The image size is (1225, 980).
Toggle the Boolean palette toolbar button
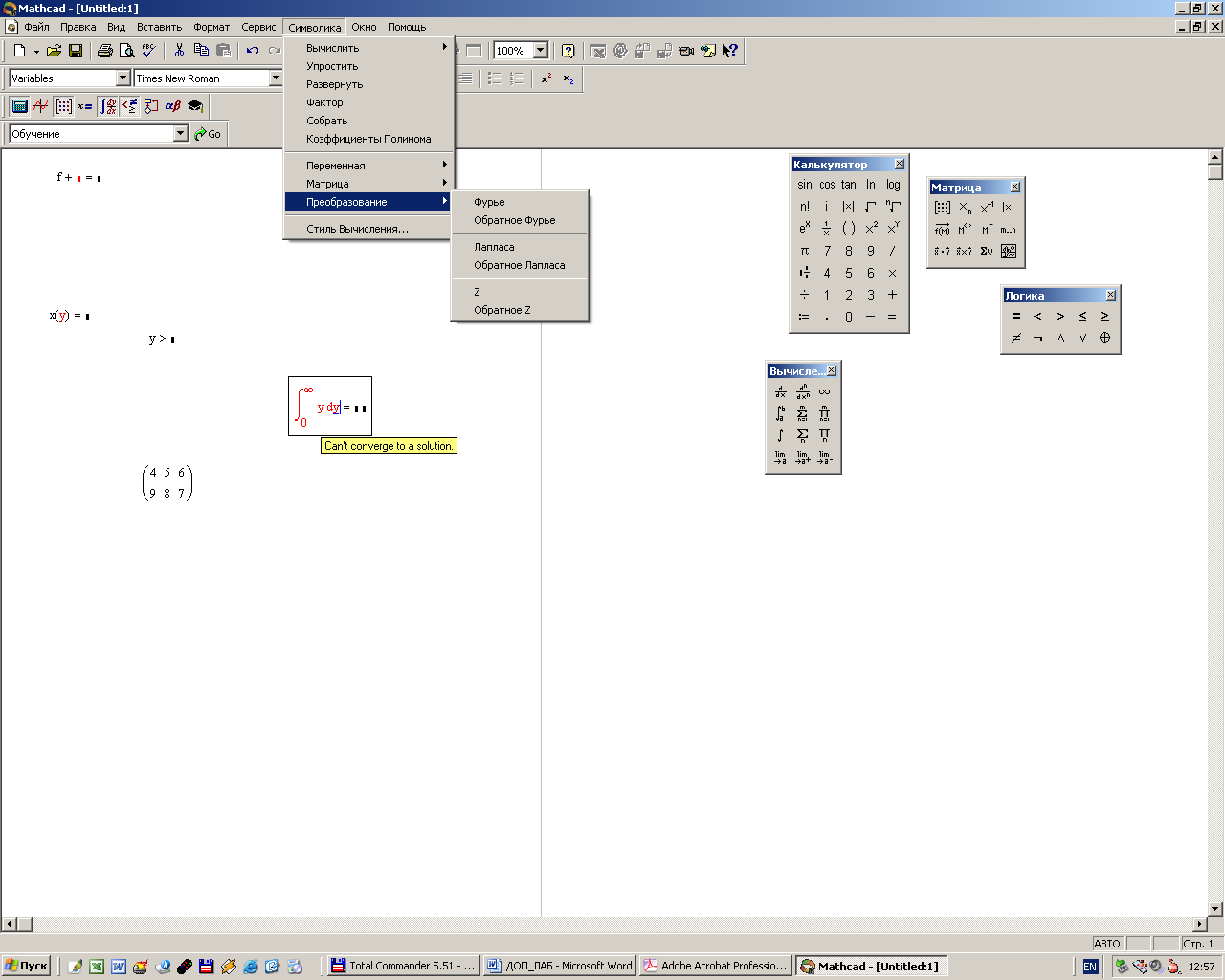129,106
